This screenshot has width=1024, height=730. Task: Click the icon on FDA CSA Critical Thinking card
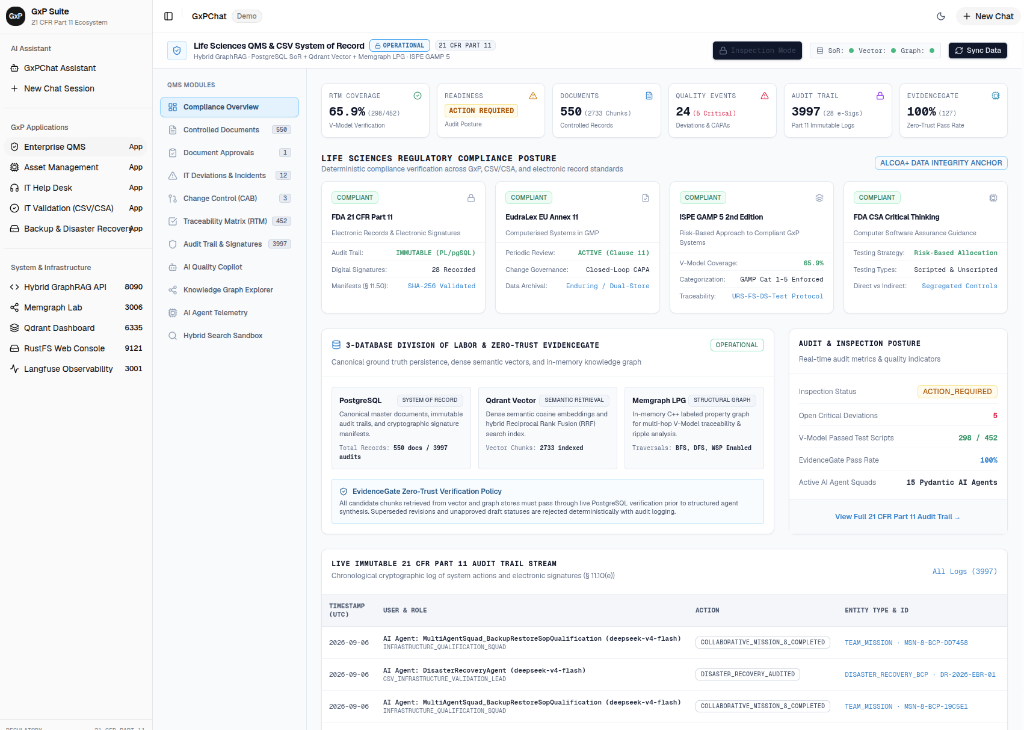point(993,198)
